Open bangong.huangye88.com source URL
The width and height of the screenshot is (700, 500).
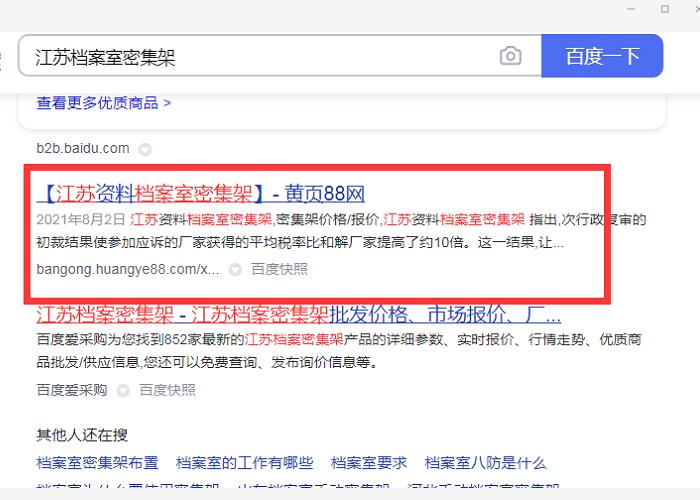[x=128, y=269]
